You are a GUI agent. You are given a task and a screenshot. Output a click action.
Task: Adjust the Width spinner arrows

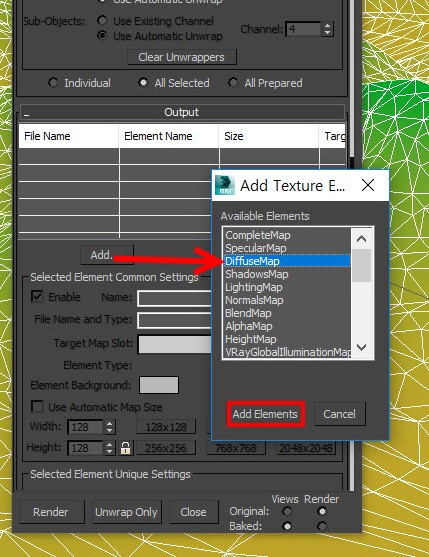[x=110, y=427]
